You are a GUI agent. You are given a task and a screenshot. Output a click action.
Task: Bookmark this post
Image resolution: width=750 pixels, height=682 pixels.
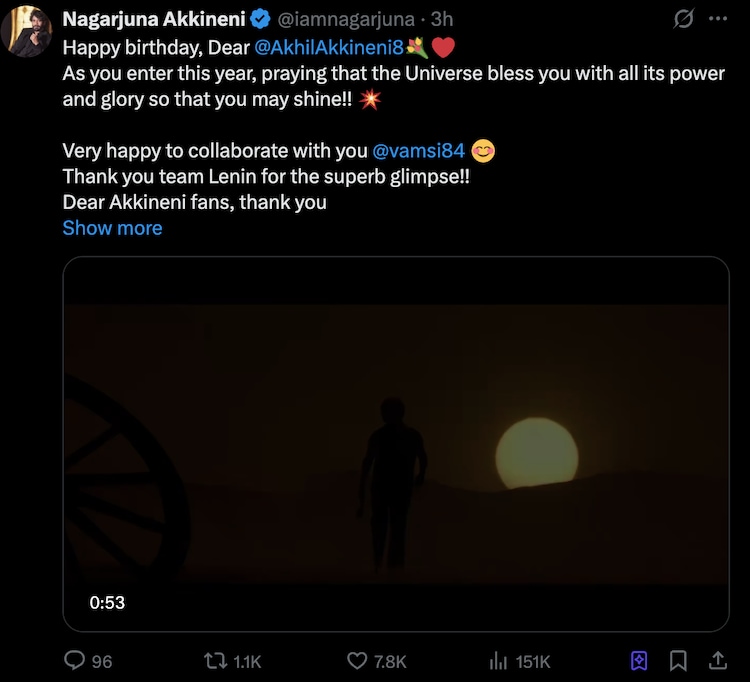coord(678,661)
